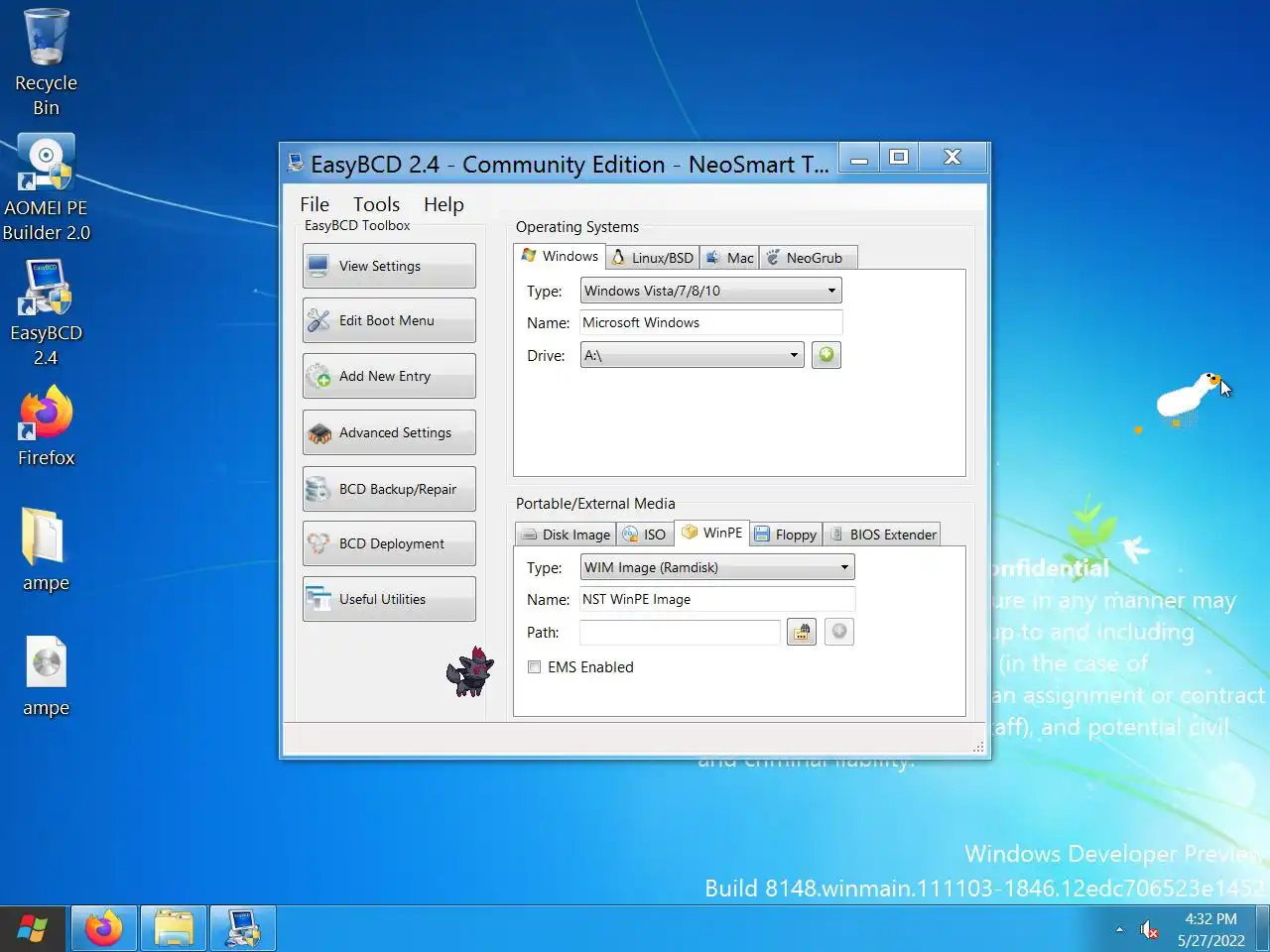The image size is (1270, 952).
Task: Open Useful Utilities
Action: 389,599
